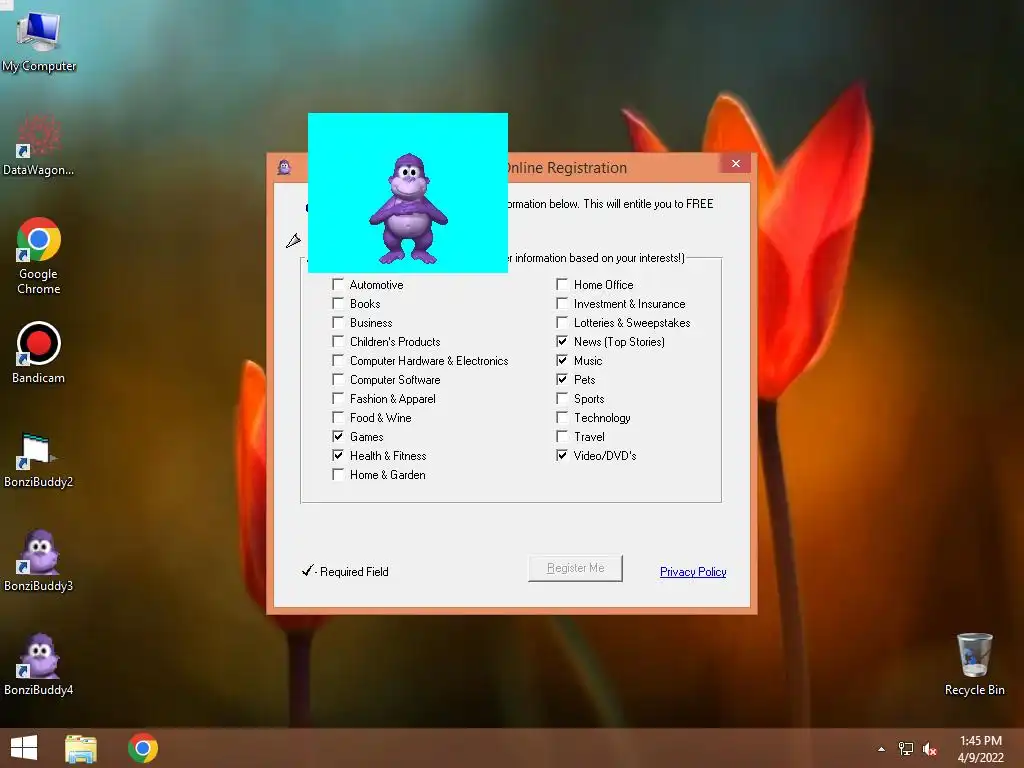Close the Online Registration dialog
The image size is (1024, 768).
[736, 163]
